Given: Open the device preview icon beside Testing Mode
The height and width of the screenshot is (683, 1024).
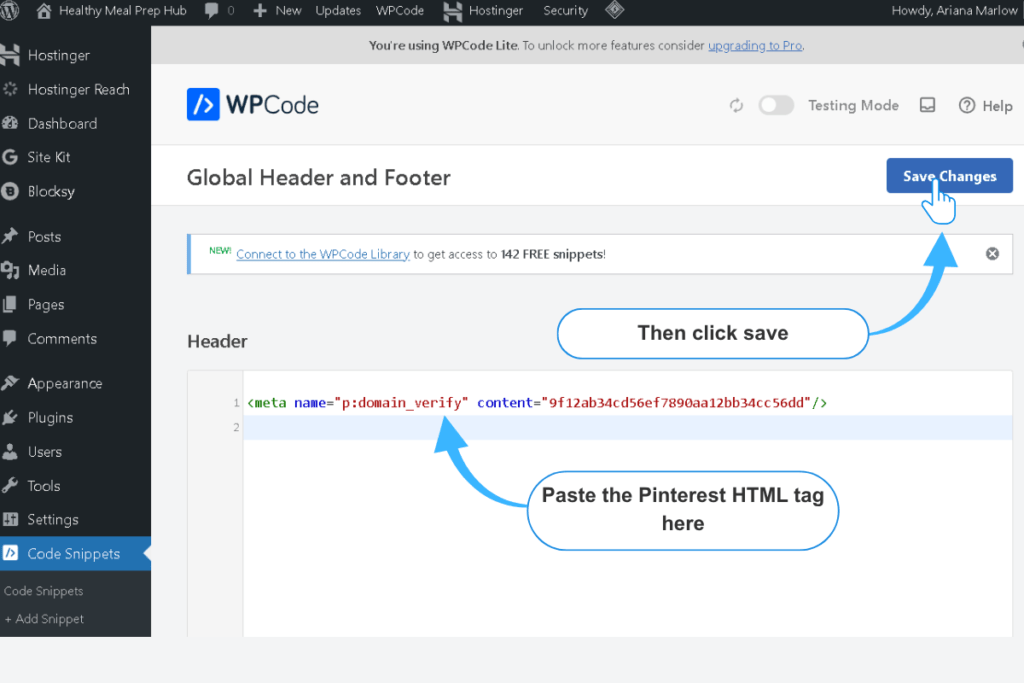Looking at the screenshot, I should click(927, 105).
